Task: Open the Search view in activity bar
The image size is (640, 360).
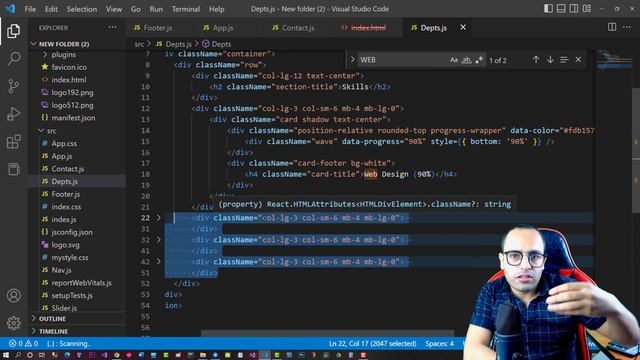Action: (13, 58)
